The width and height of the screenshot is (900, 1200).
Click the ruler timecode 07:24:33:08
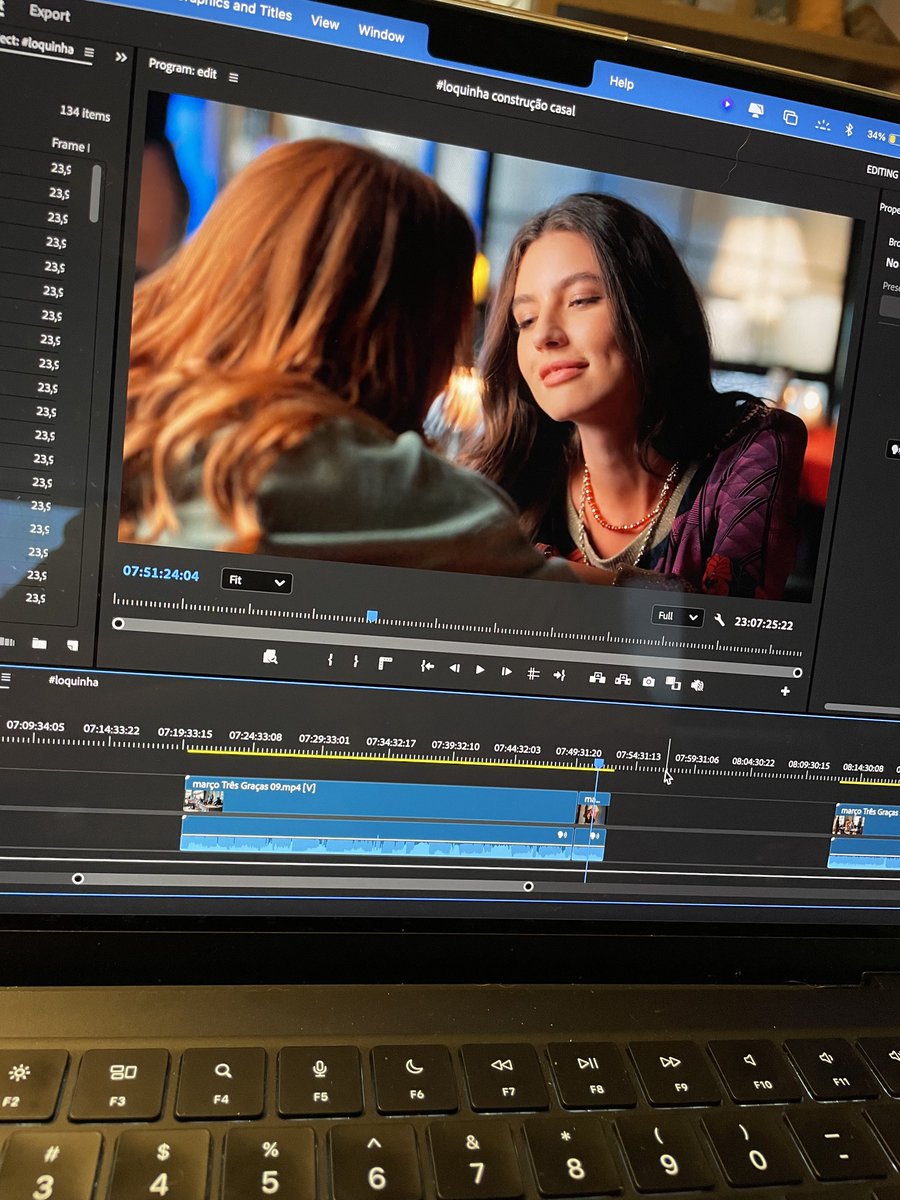(x=255, y=736)
